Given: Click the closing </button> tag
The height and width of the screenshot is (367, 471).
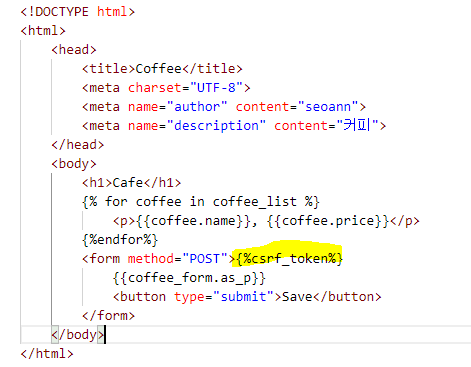Looking at the screenshot, I should (x=347, y=297).
